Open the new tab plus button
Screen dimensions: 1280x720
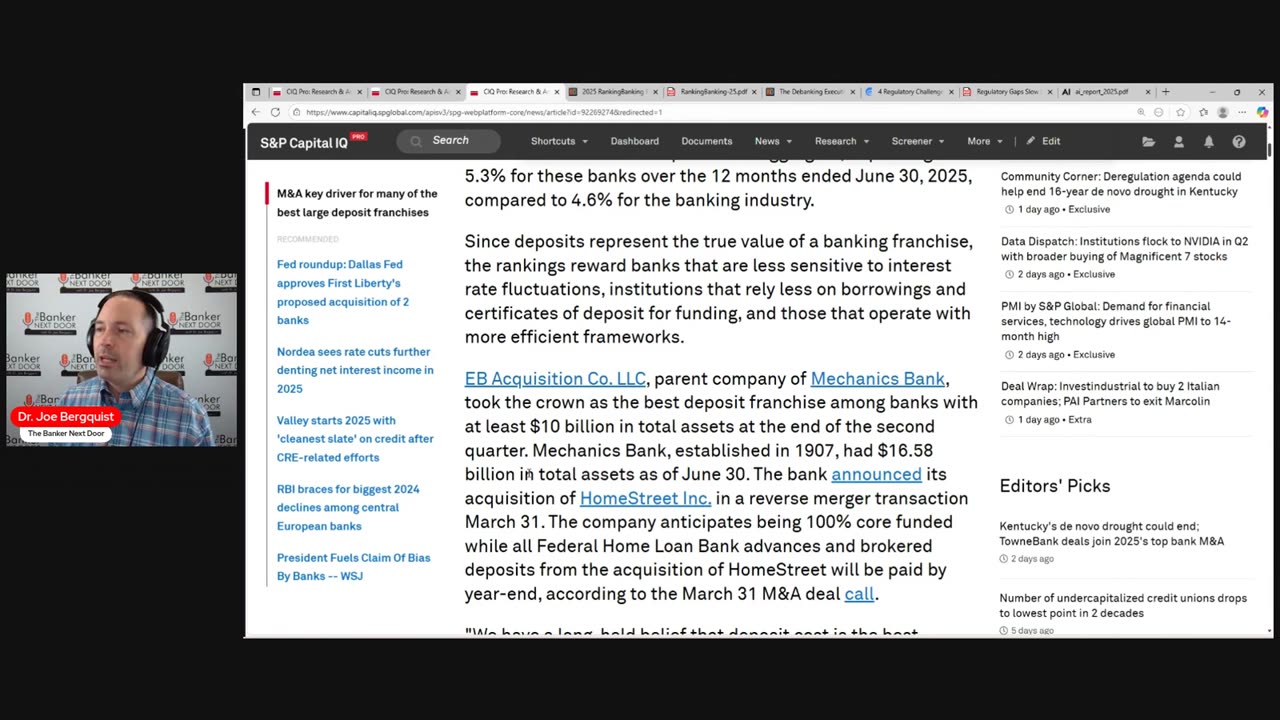pos(1165,92)
